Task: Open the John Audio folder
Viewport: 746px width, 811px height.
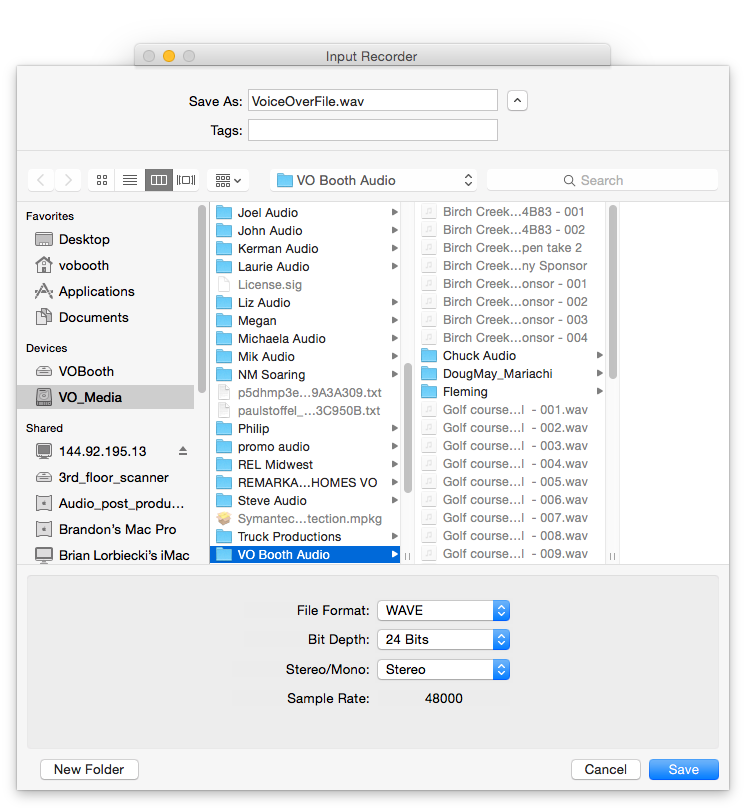Action: pos(305,230)
